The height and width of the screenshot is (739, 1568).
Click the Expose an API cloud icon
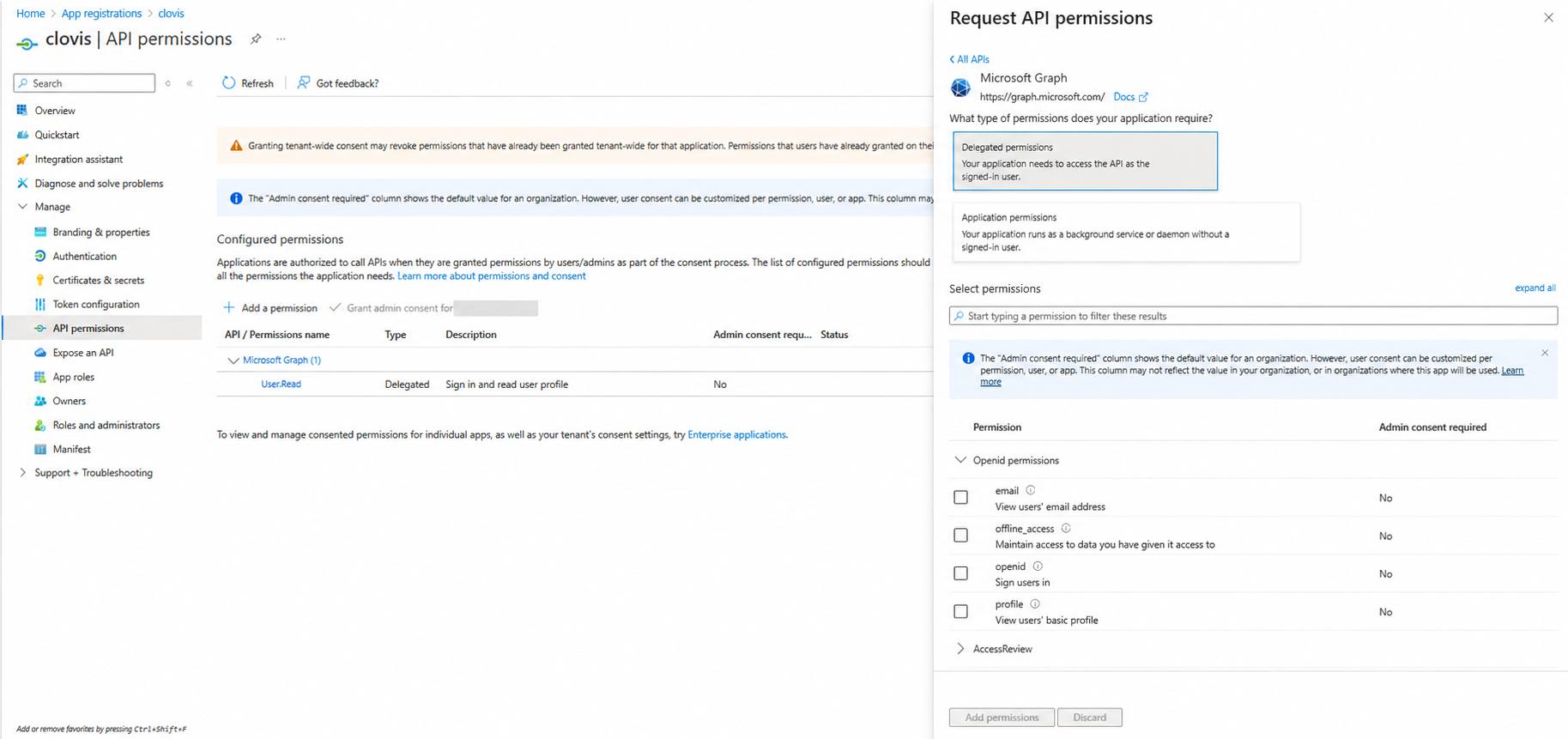(40, 352)
